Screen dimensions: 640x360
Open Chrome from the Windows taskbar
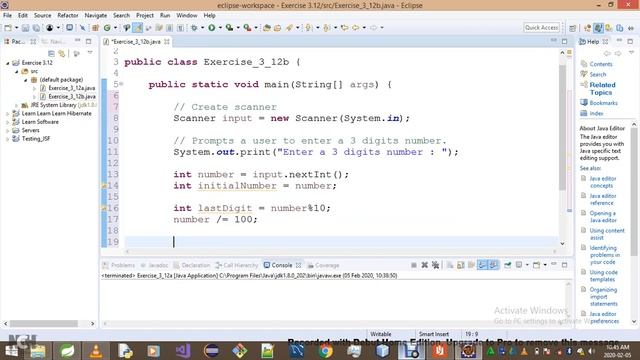coord(325,351)
